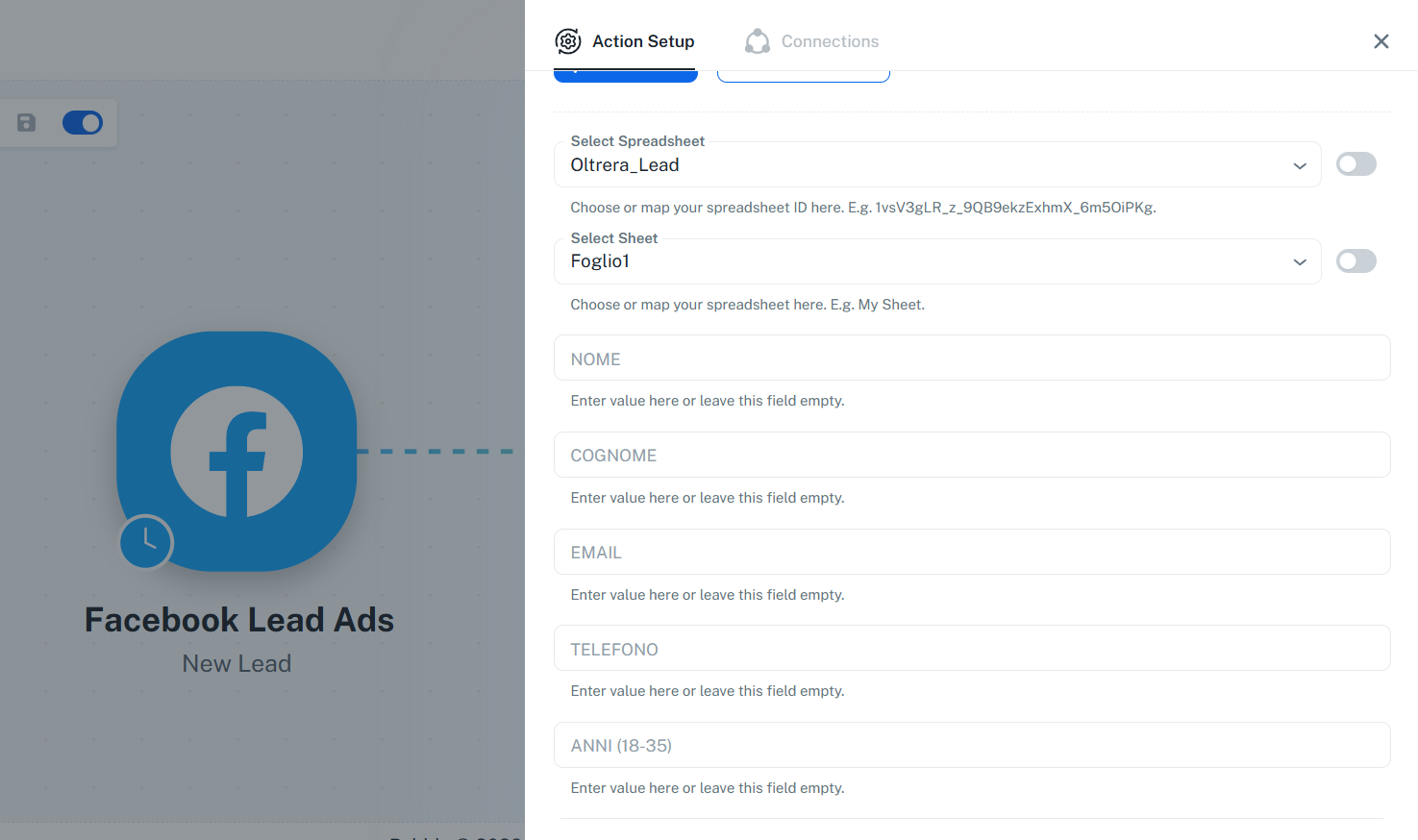This screenshot has height=840, width=1418.
Task: Click the TELEFONO input field
Action: [972, 648]
